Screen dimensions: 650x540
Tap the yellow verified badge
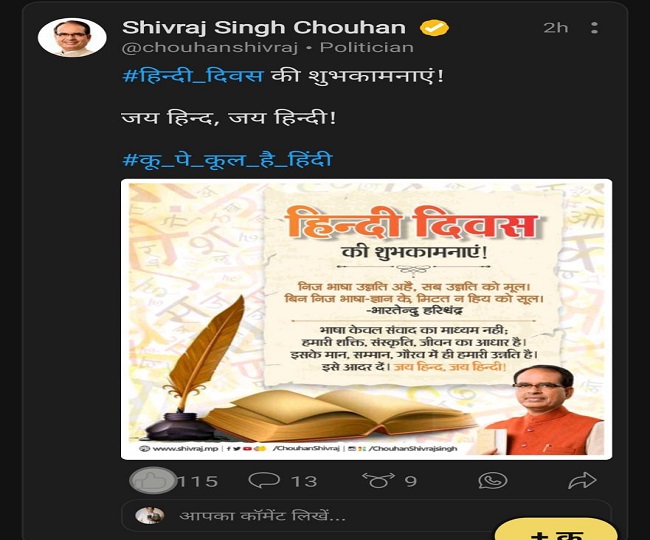[434, 28]
